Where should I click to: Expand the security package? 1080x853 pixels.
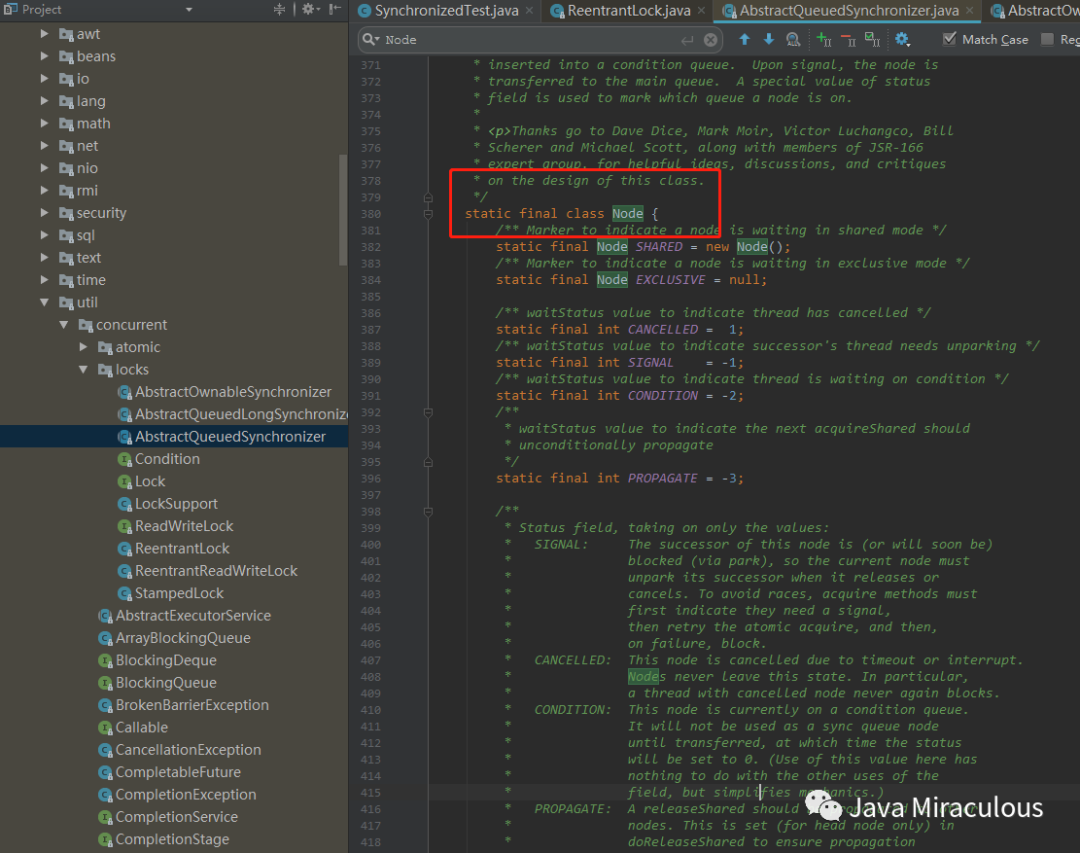[x=45, y=212]
